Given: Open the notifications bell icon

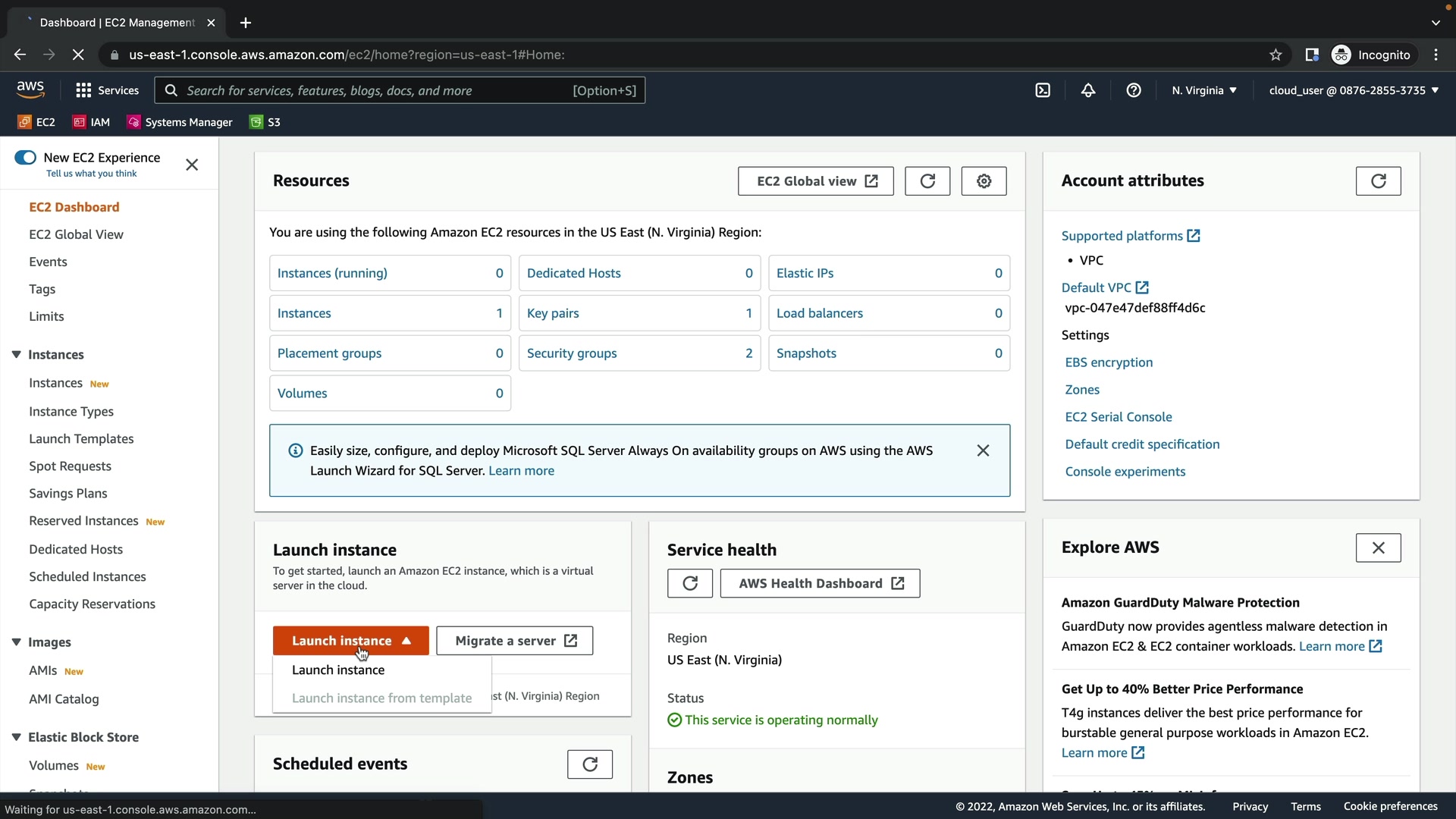Looking at the screenshot, I should (1088, 90).
